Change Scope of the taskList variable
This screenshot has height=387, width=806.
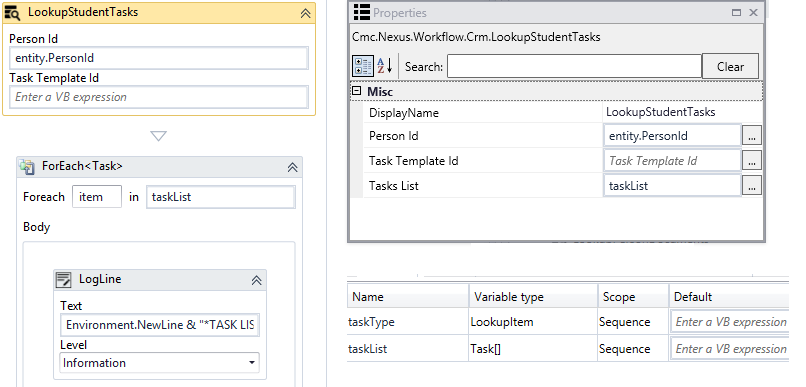point(633,349)
